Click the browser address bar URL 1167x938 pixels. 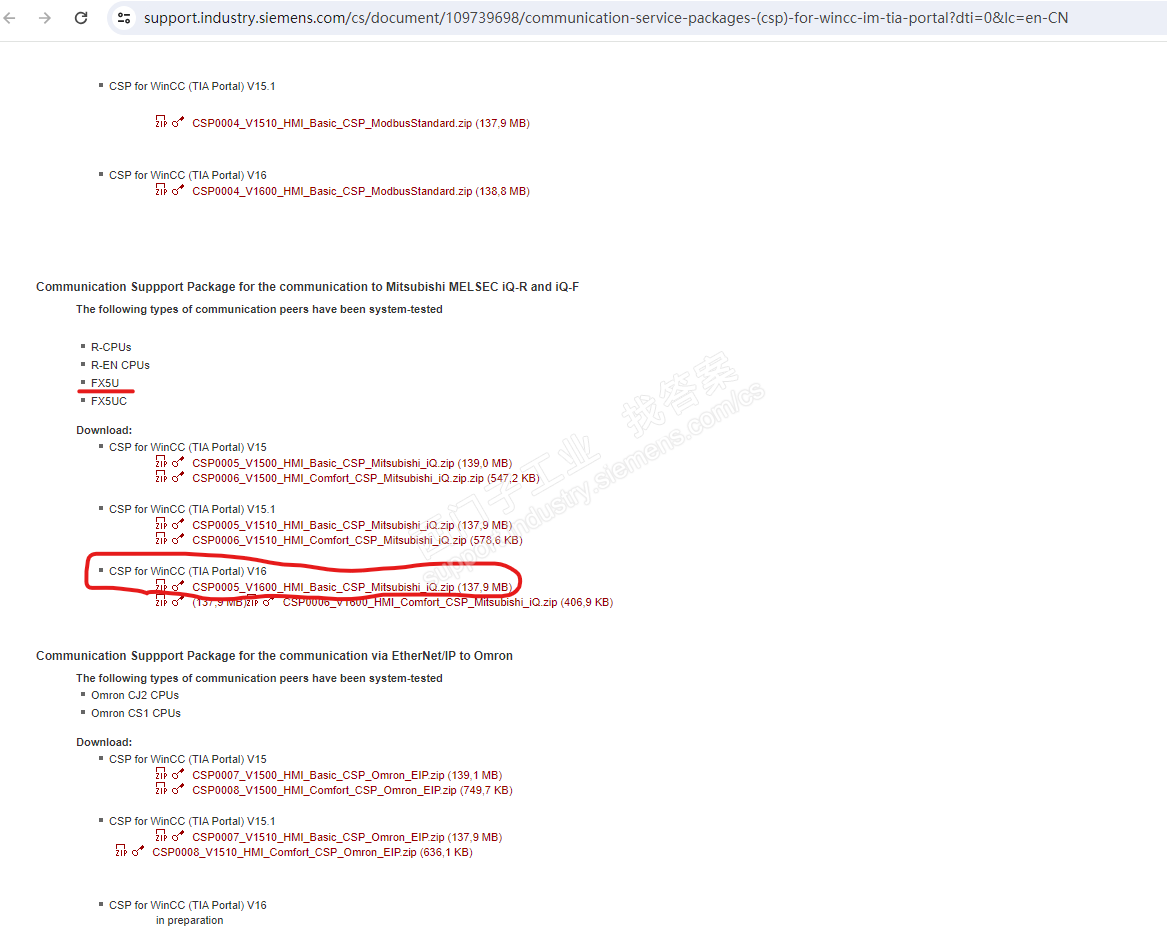[x=606, y=18]
